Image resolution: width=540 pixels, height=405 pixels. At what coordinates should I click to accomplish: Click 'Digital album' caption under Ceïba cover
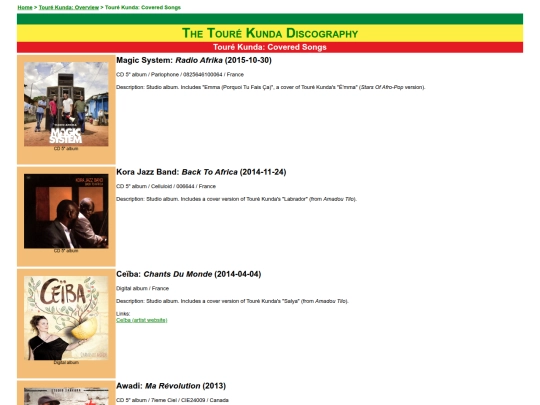(66, 363)
